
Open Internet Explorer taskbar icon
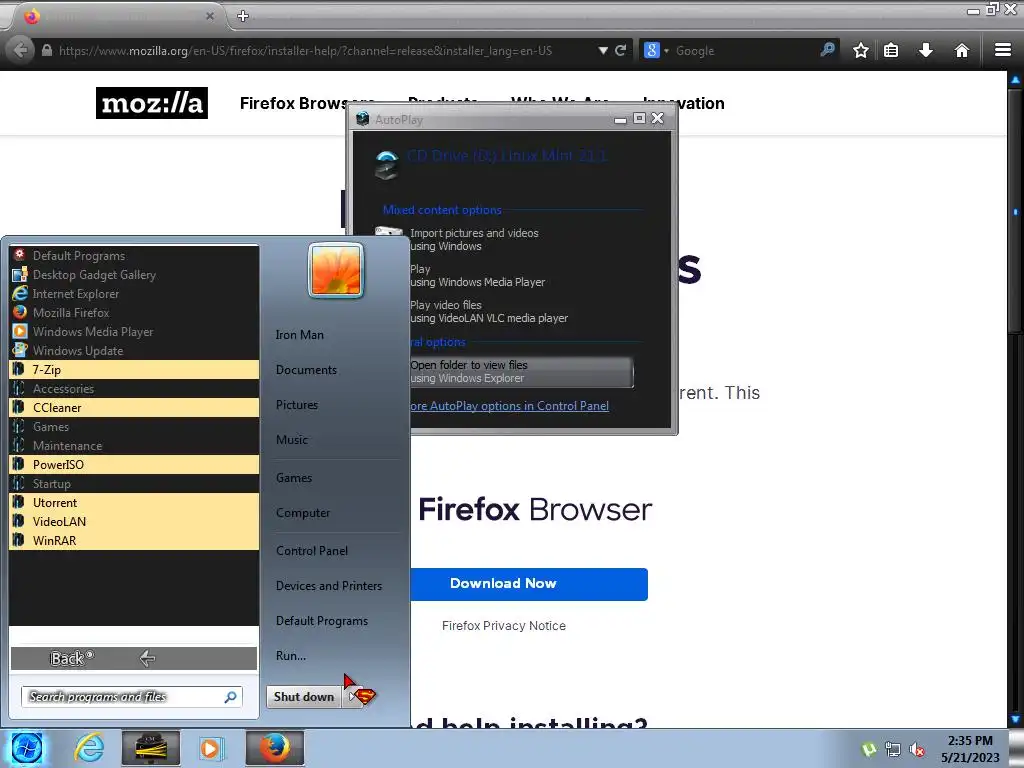(89, 748)
